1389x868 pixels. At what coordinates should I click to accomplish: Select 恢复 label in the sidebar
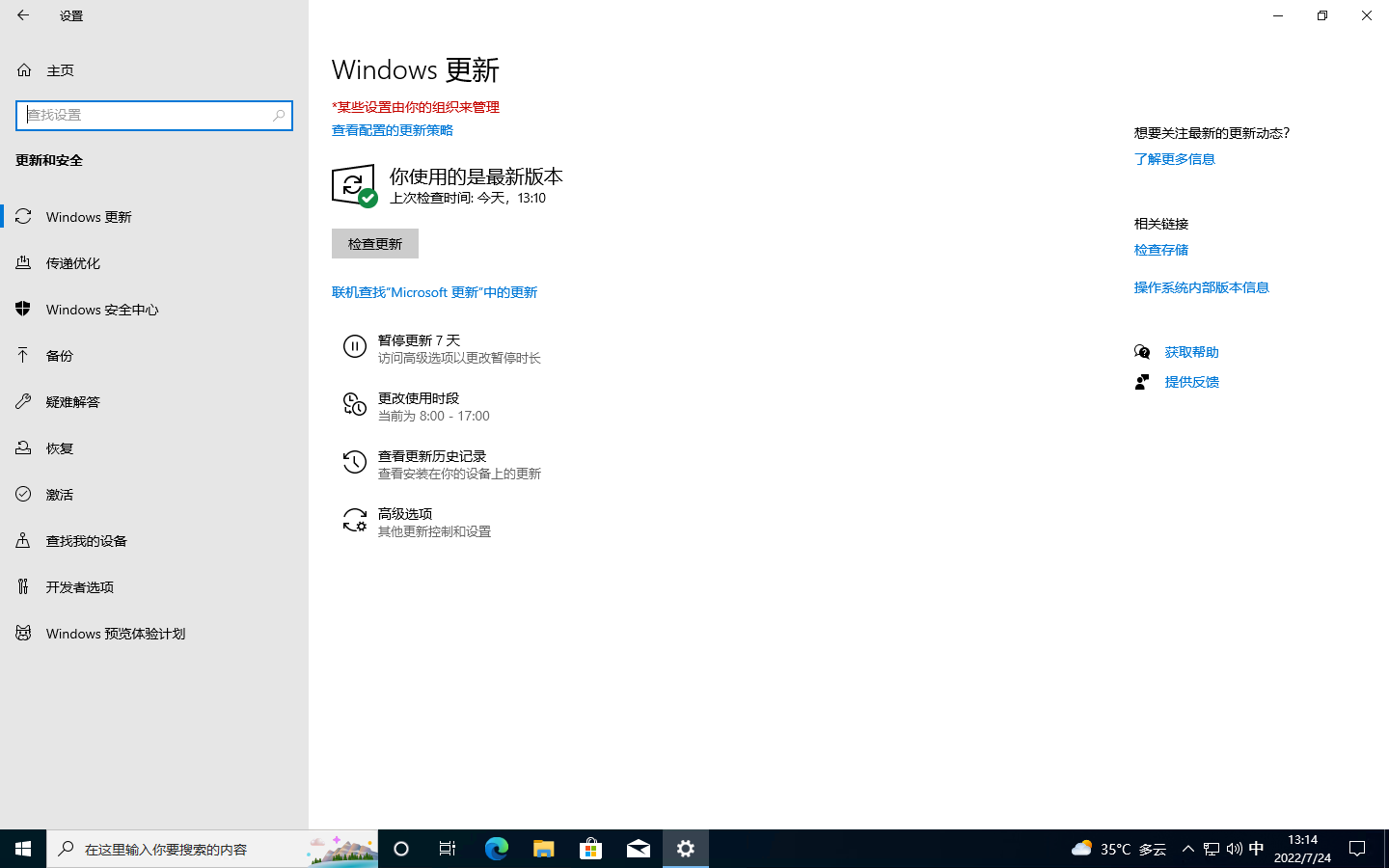click(x=60, y=448)
